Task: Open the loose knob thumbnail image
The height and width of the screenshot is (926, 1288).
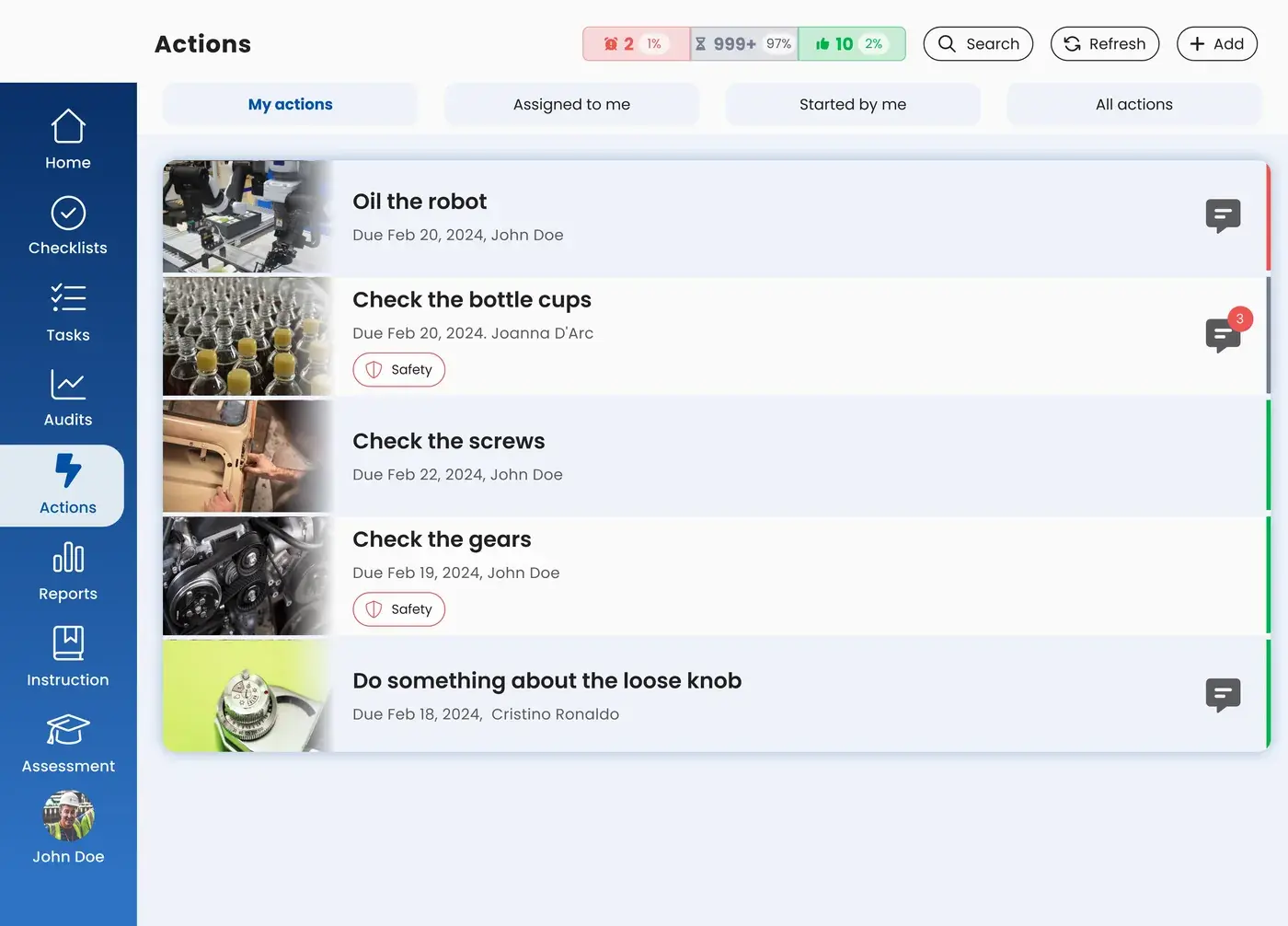Action: pos(247,696)
